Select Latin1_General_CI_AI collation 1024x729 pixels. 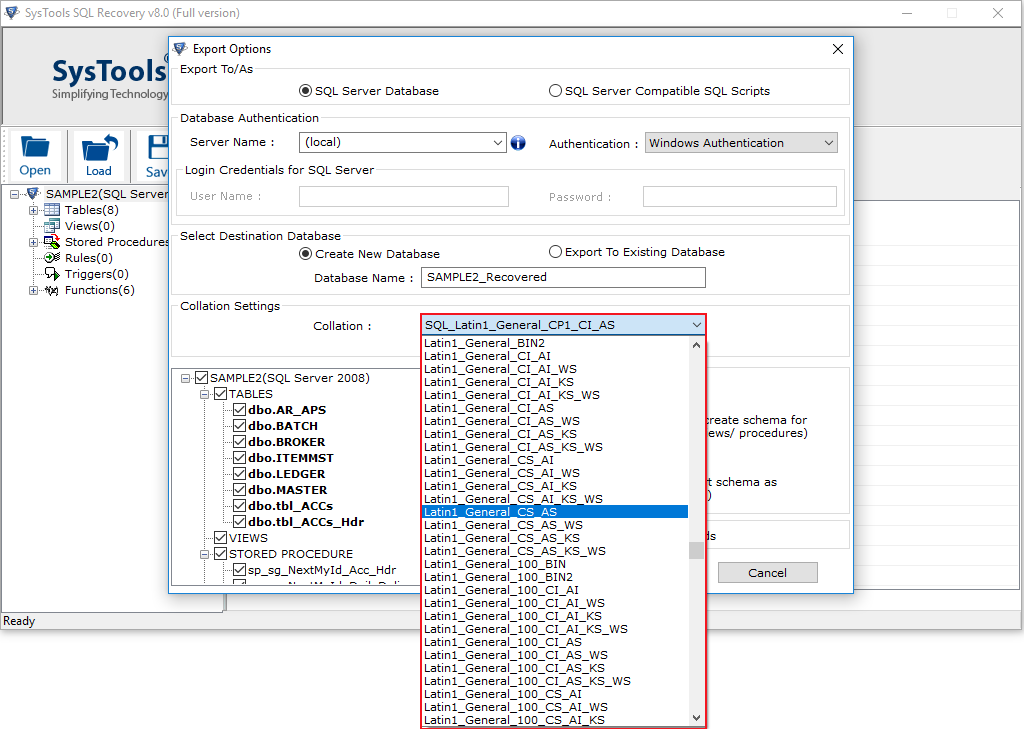(555, 356)
